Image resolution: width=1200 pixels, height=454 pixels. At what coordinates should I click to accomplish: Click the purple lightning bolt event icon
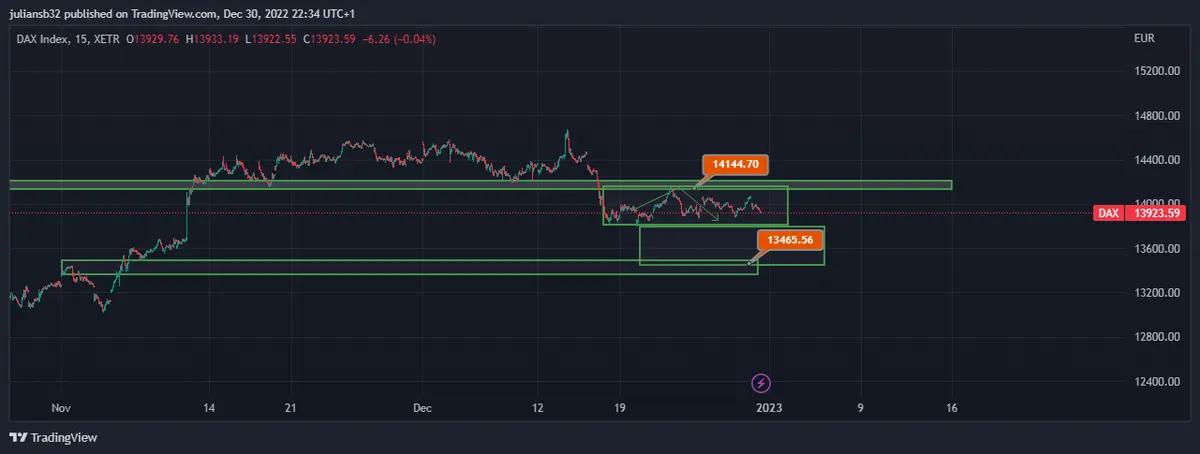point(761,383)
